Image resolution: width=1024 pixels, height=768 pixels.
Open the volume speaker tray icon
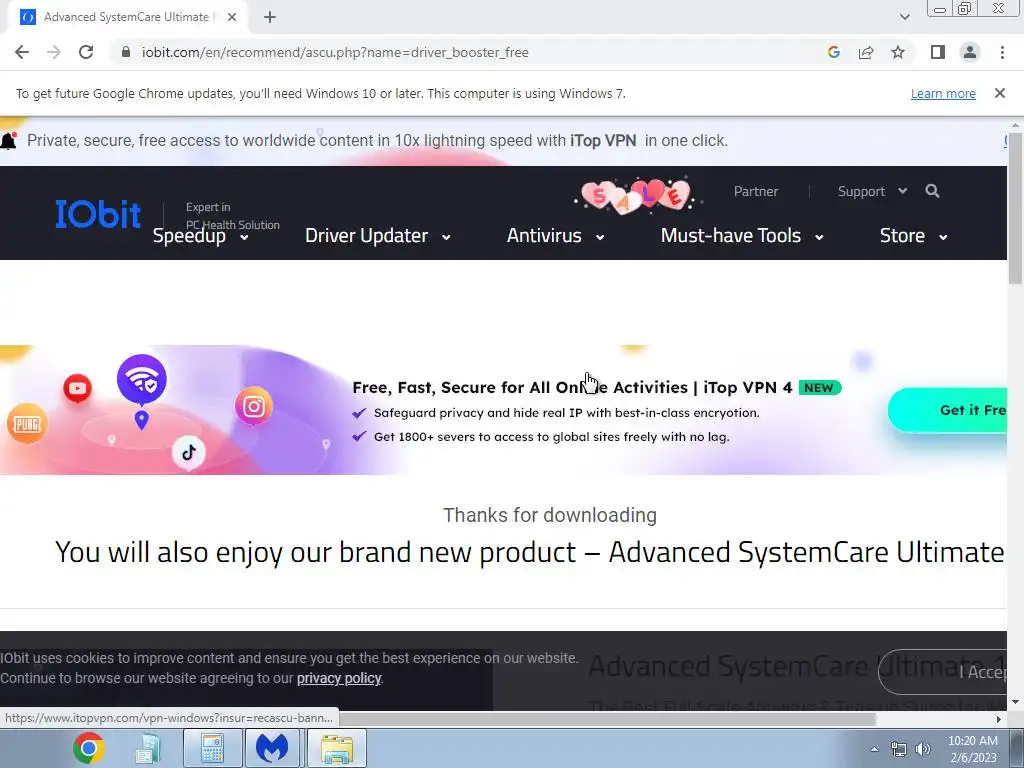(922, 749)
